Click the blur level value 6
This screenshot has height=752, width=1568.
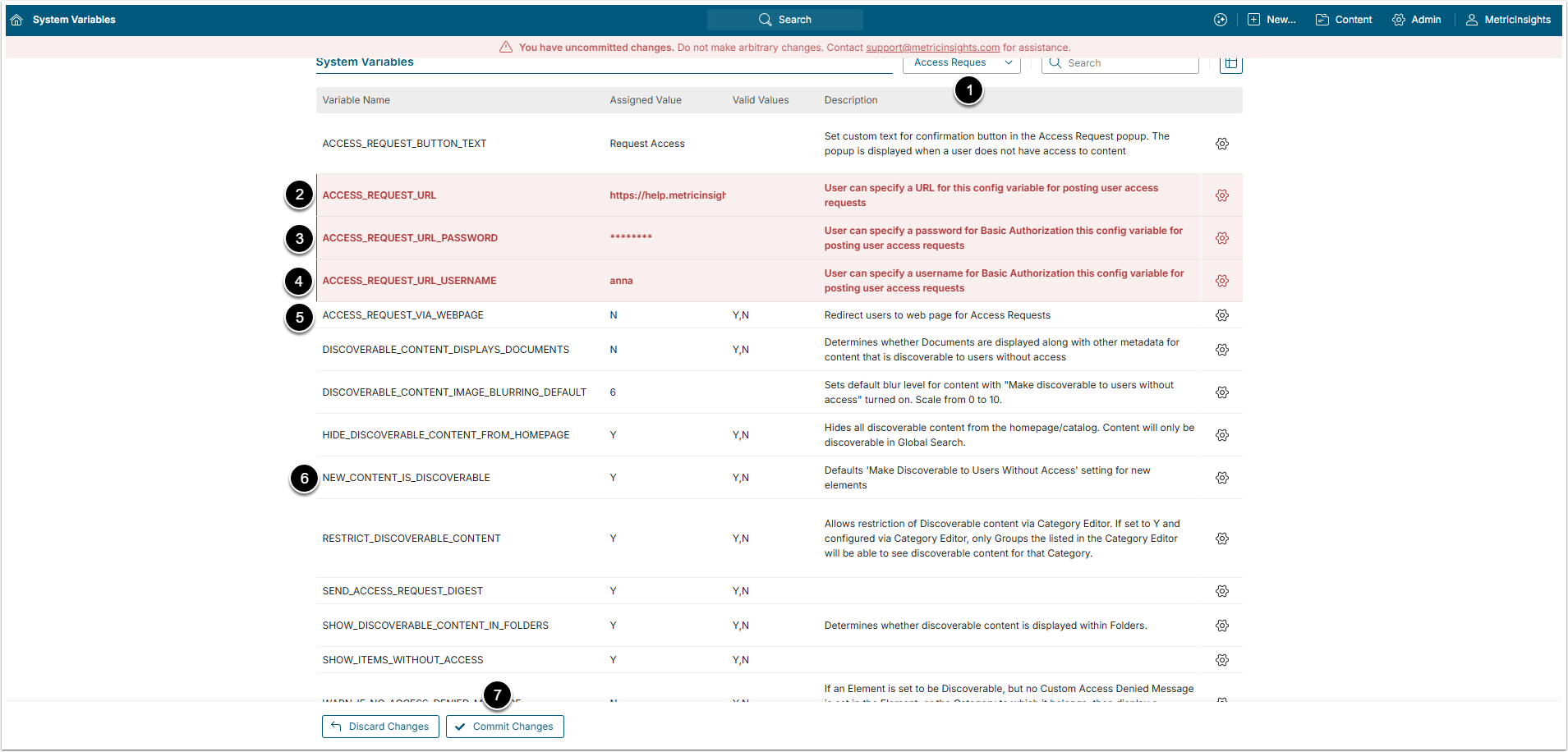pos(613,392)
